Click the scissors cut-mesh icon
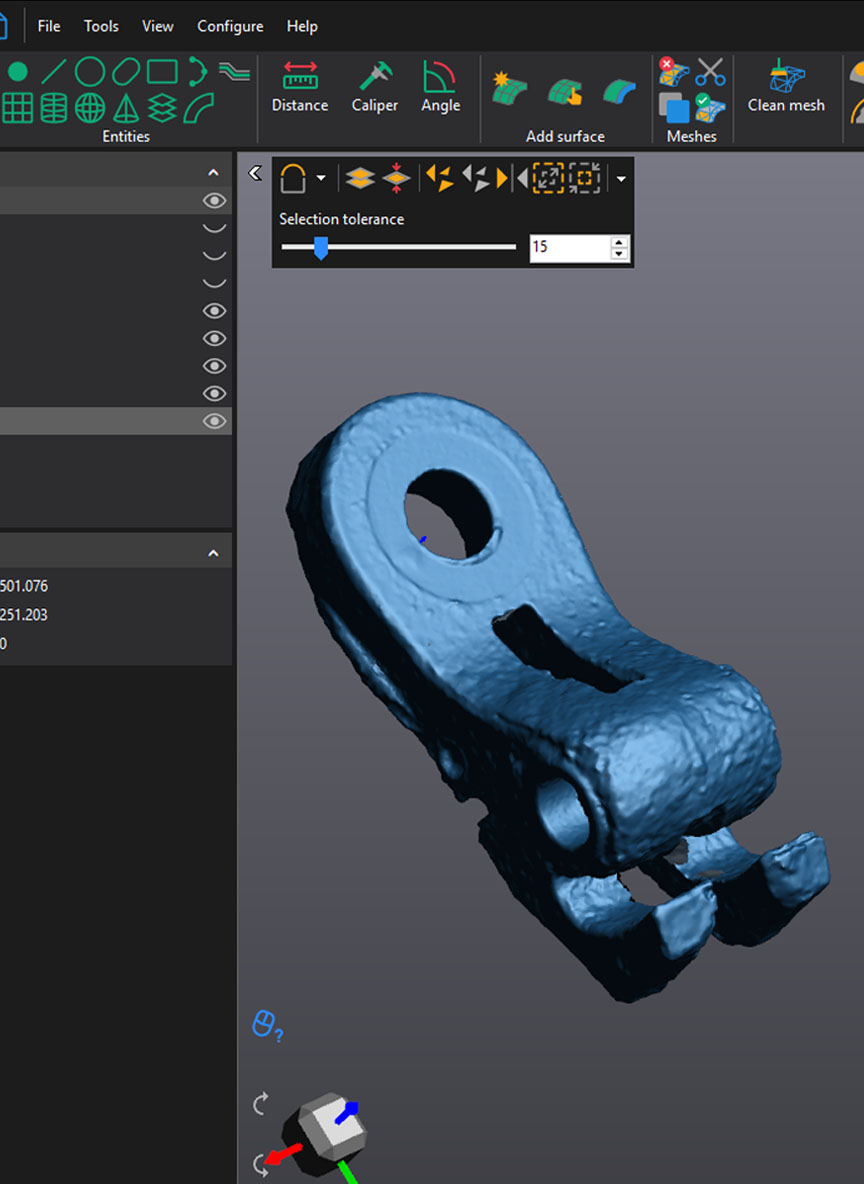Screen dimensions: 864x1184 pos(710,72)
